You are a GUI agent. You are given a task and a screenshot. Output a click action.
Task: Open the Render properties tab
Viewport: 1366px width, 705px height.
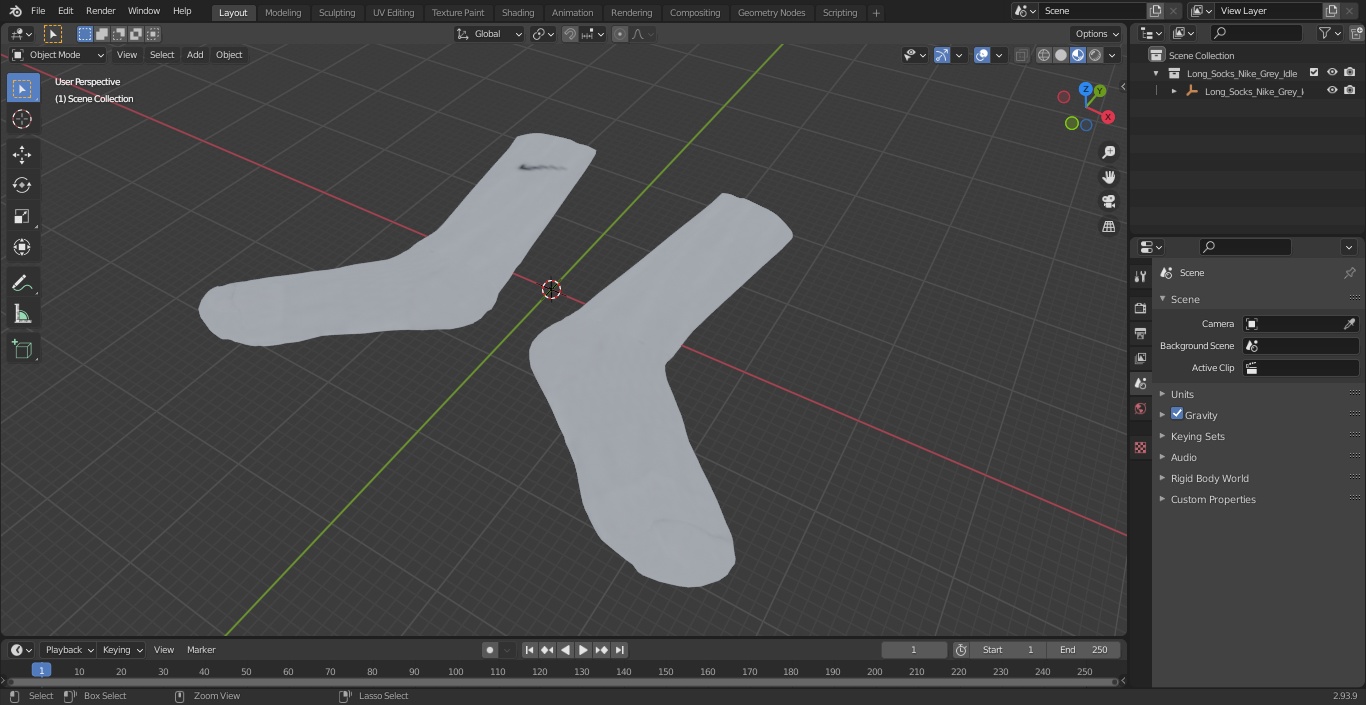[1140, 308]
